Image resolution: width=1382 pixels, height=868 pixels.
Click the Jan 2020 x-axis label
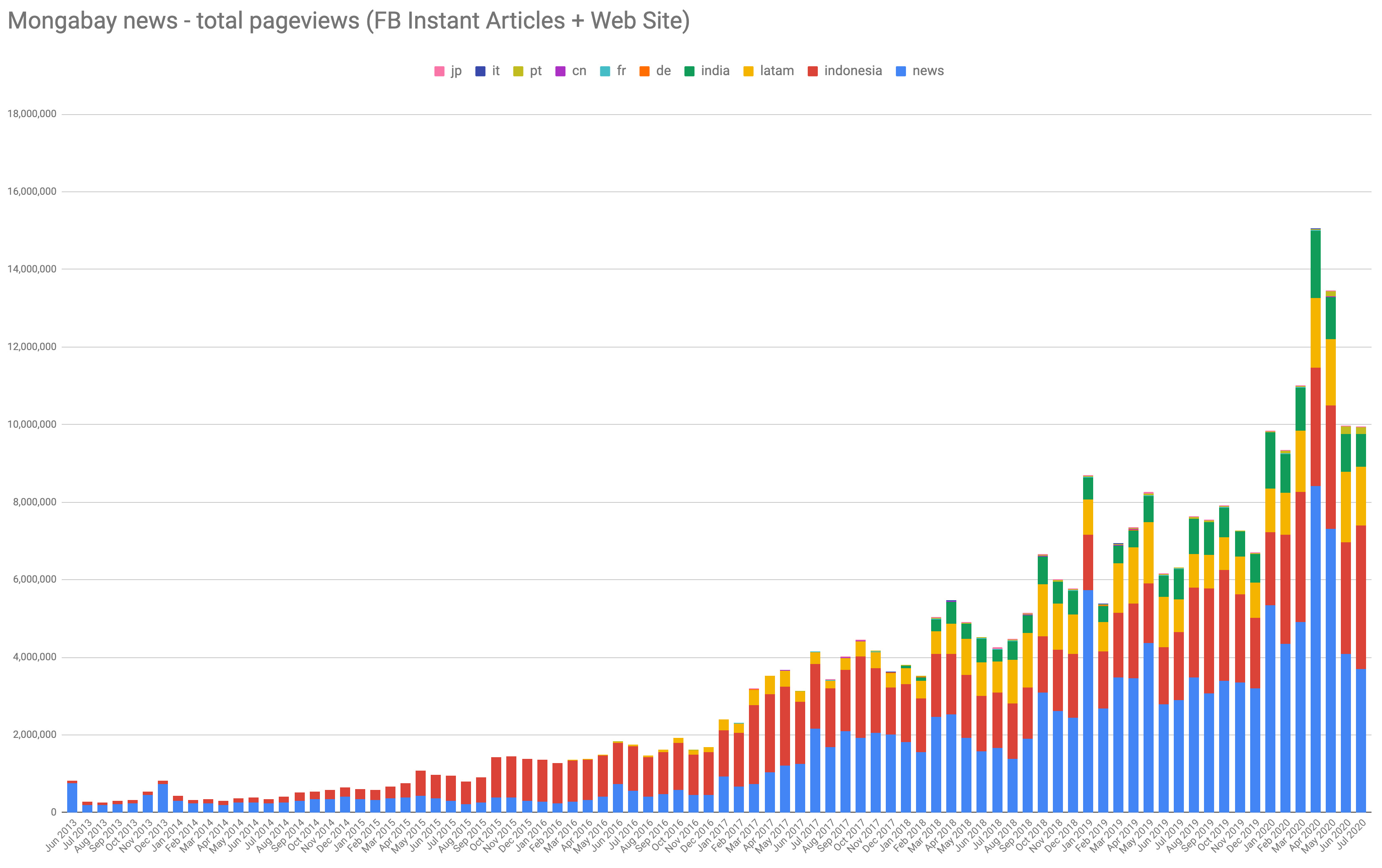(x=1260, y=835)
